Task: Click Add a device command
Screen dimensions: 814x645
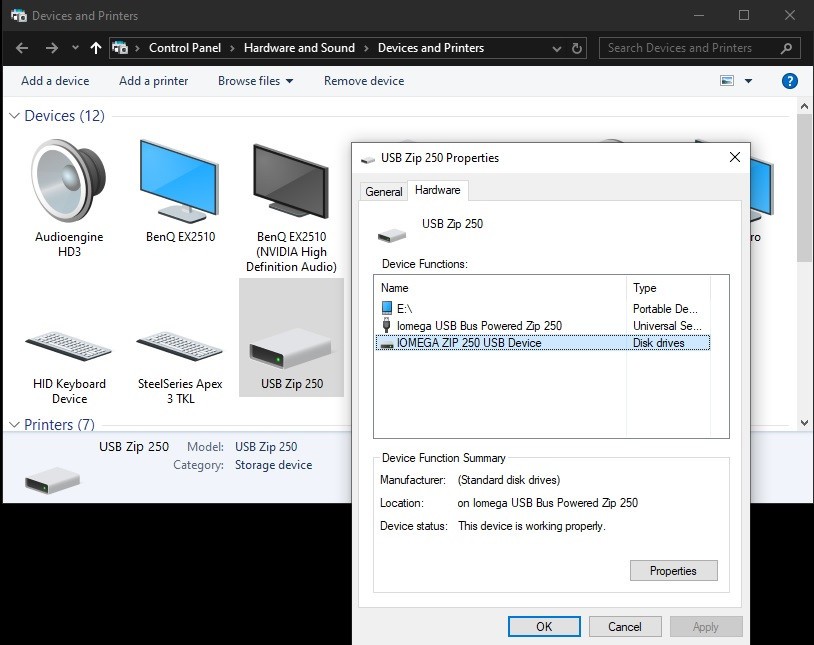Action: 55,81
